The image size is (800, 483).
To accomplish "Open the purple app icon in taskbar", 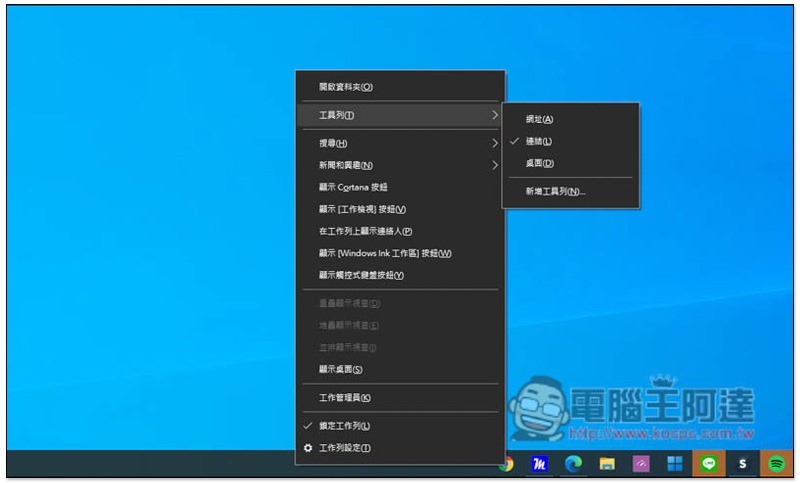I will coord(641,464).
